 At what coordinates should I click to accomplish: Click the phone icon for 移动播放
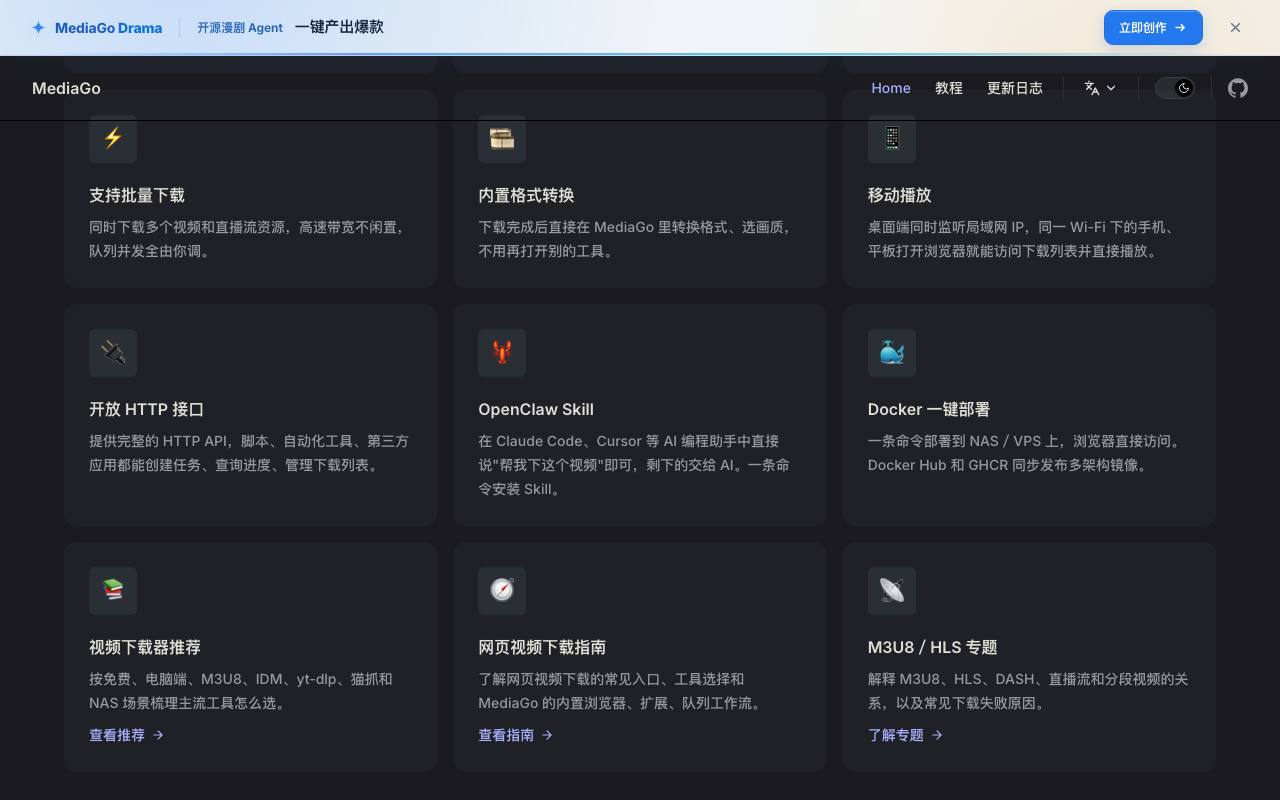[x=892, y=138]
